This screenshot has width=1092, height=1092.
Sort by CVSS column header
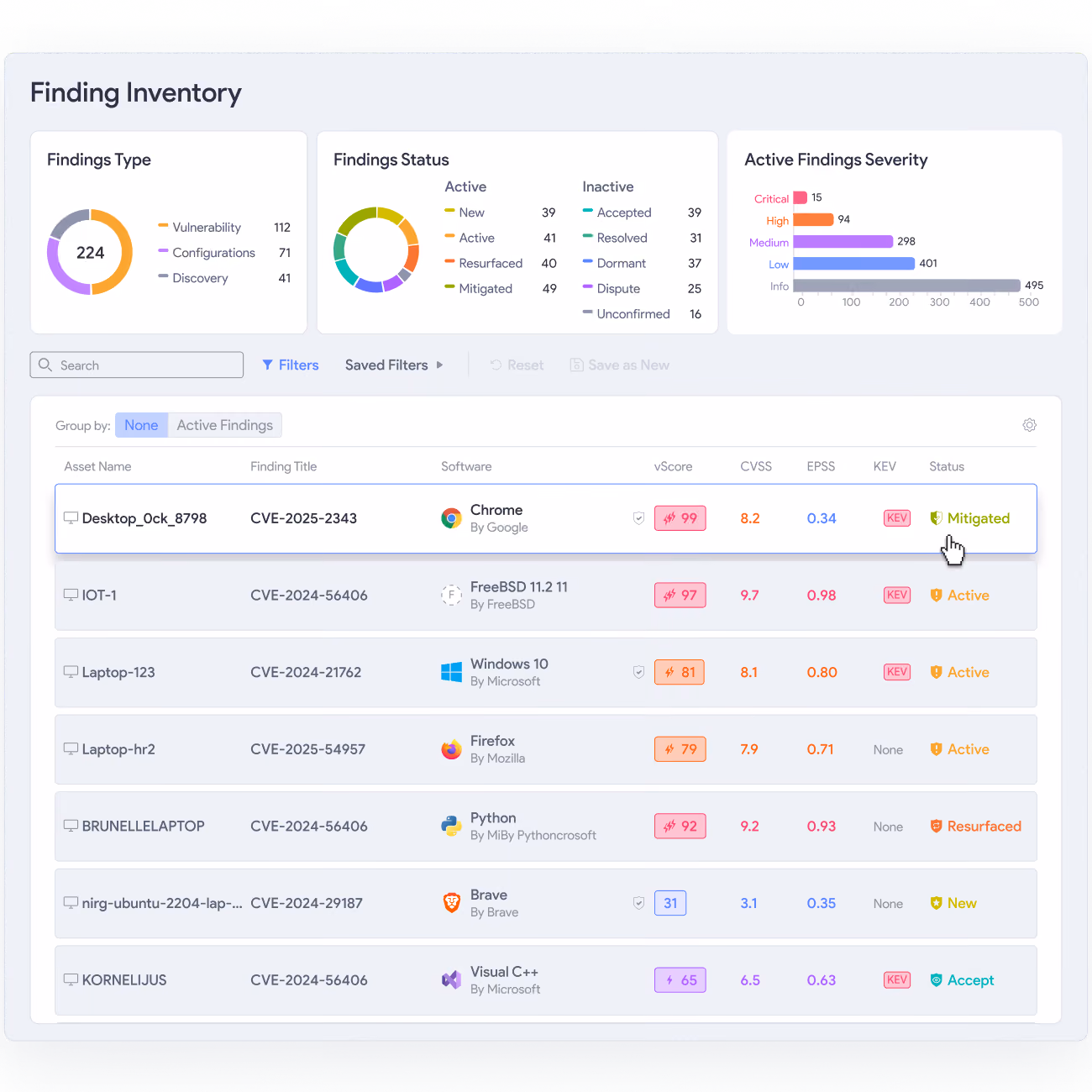tap(756, 466)
